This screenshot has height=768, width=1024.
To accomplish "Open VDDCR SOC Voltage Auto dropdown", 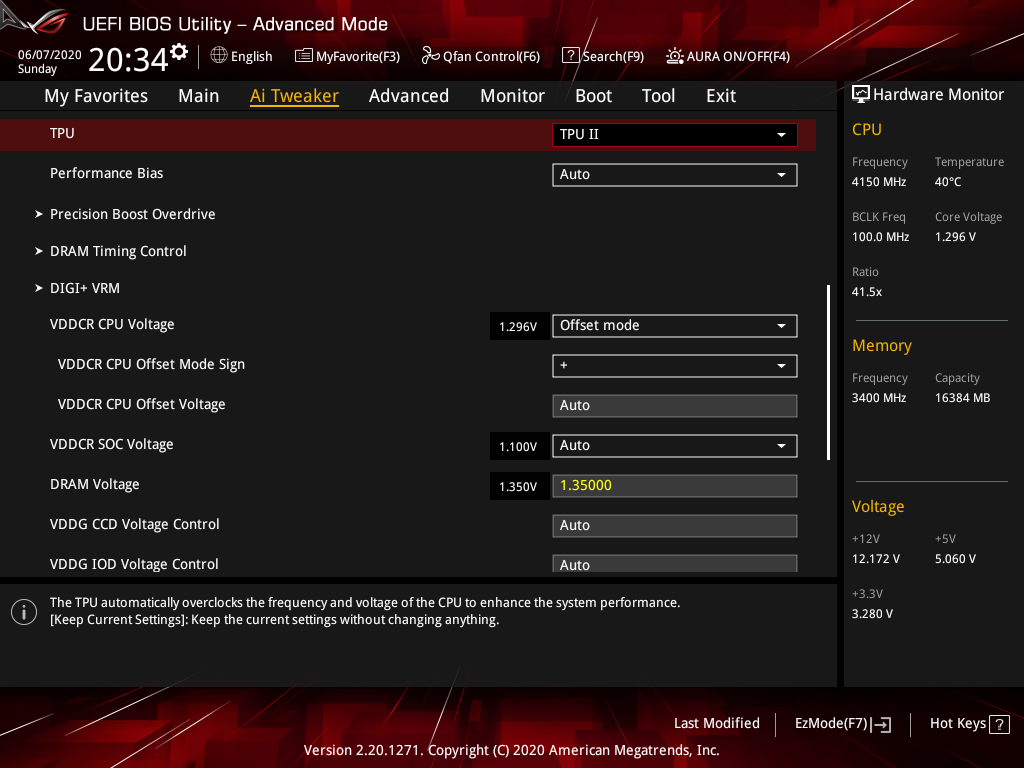I will (x=675, y=445).
